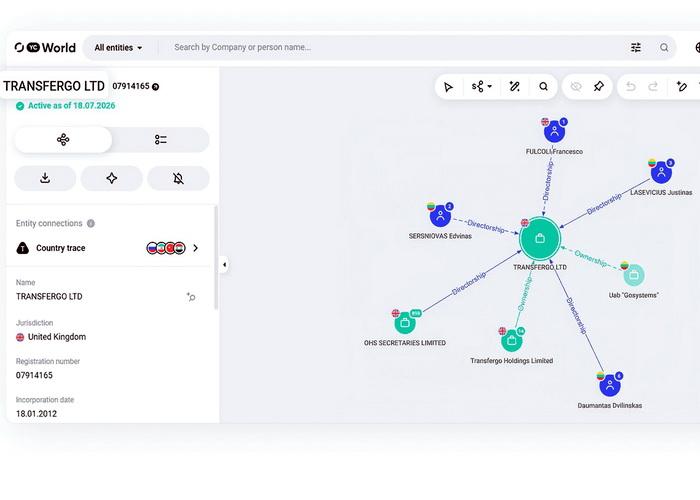
Task: Expand the Country trace chevron
Action: point(196,248)
